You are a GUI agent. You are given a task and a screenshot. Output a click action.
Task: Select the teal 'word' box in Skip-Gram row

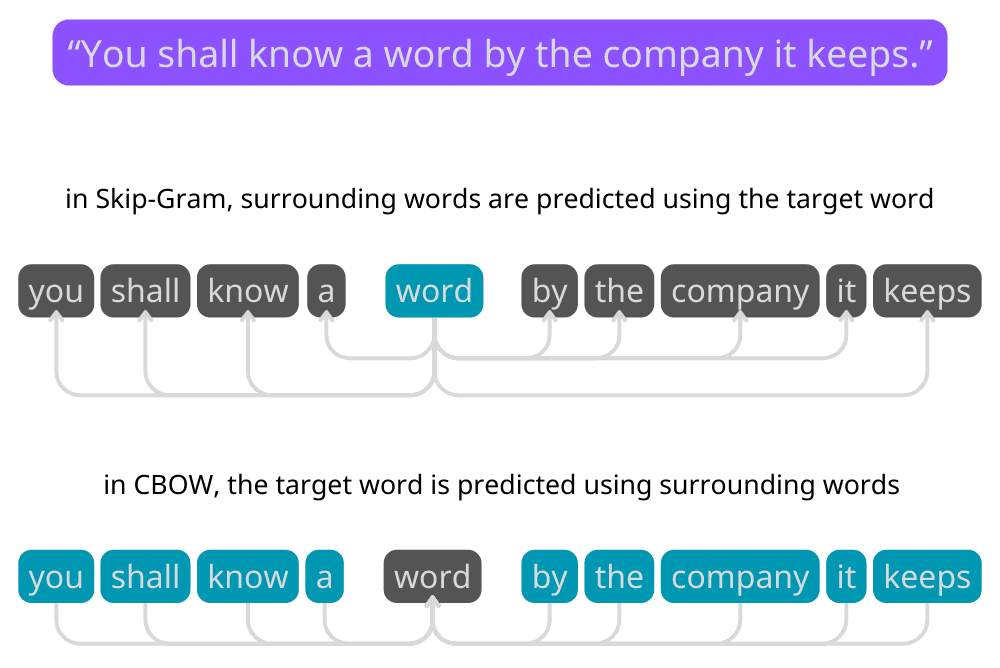434,291
